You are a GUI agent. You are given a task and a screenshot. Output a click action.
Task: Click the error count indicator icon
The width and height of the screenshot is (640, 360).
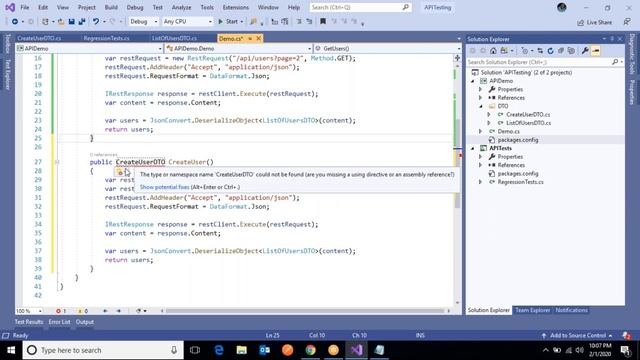[x=58, y=311]
